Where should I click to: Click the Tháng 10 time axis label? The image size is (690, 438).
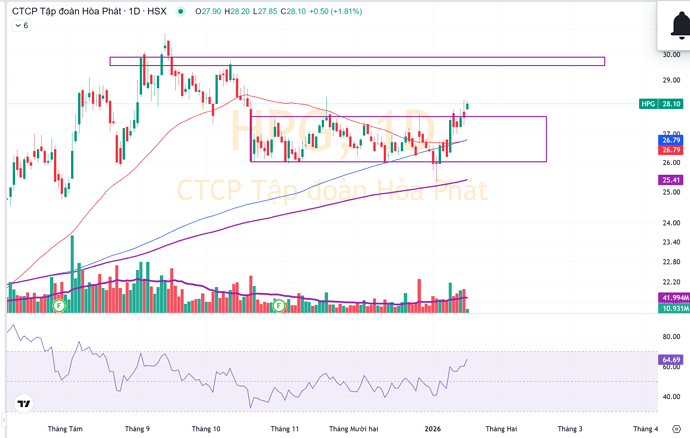click(x=206, y=429)
